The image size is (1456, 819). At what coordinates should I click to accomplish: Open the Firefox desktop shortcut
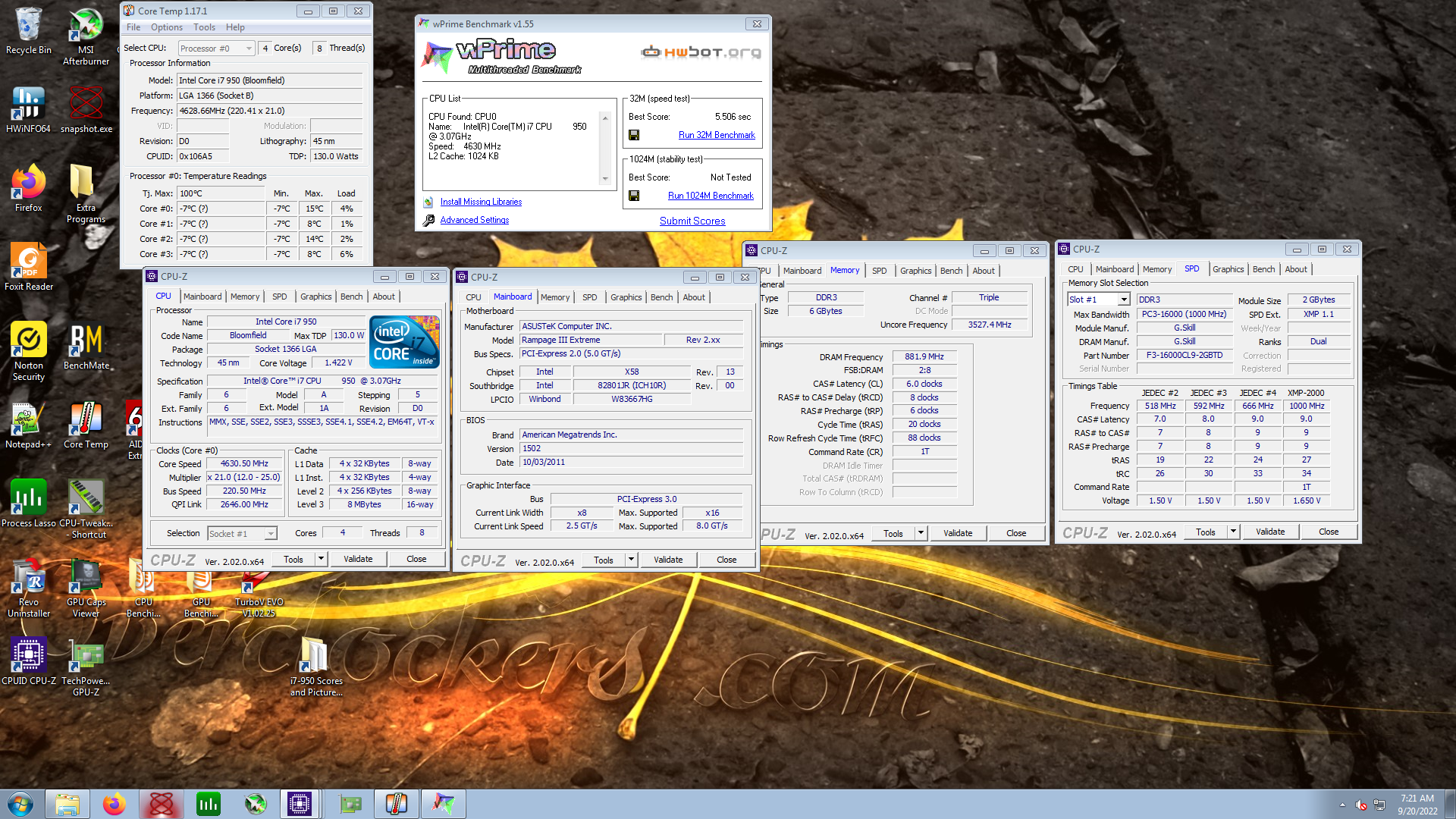pyautogui.click(x=28, y=188)
